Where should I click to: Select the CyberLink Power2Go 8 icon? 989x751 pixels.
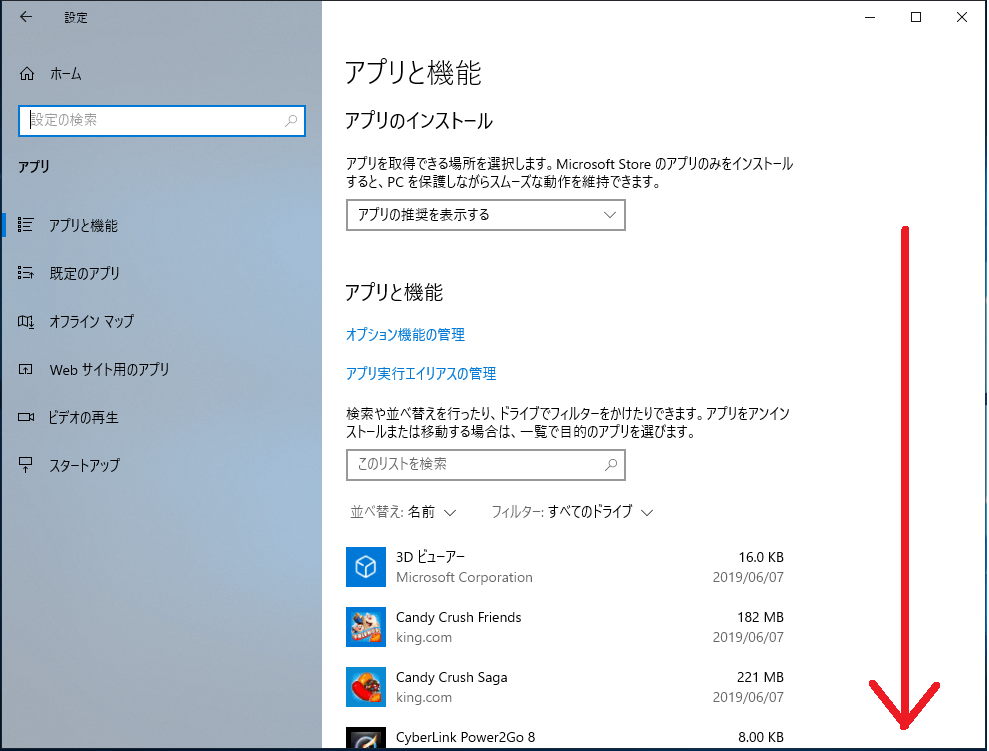366,740
